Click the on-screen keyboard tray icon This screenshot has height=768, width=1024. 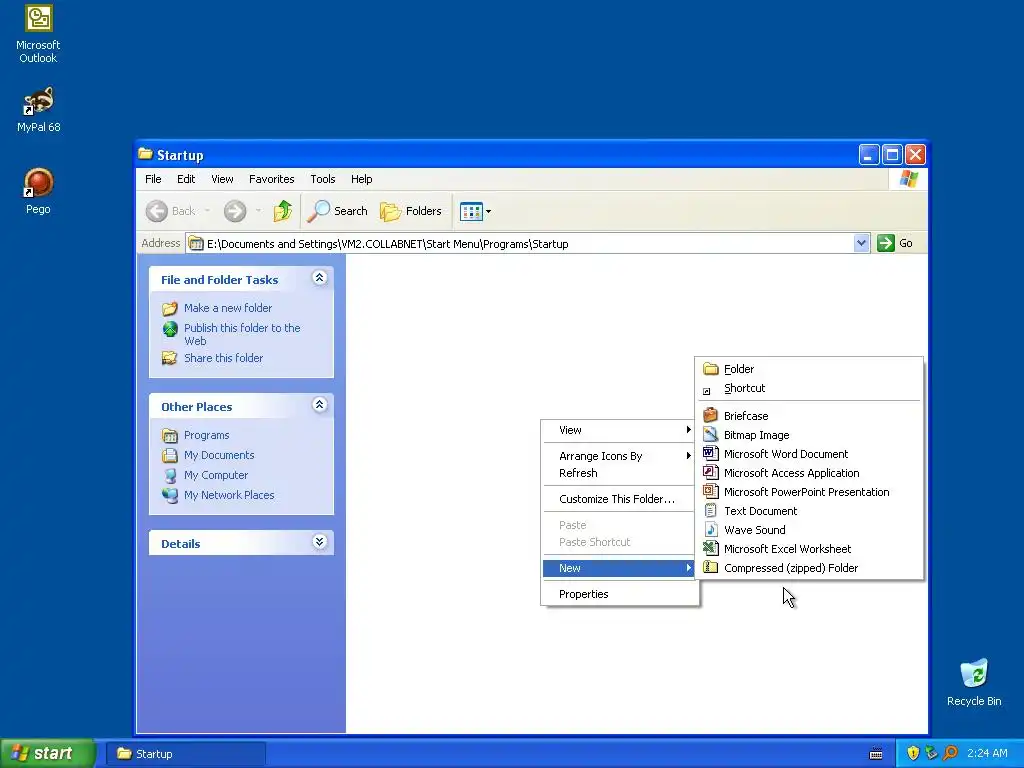(x=876, y=754)
